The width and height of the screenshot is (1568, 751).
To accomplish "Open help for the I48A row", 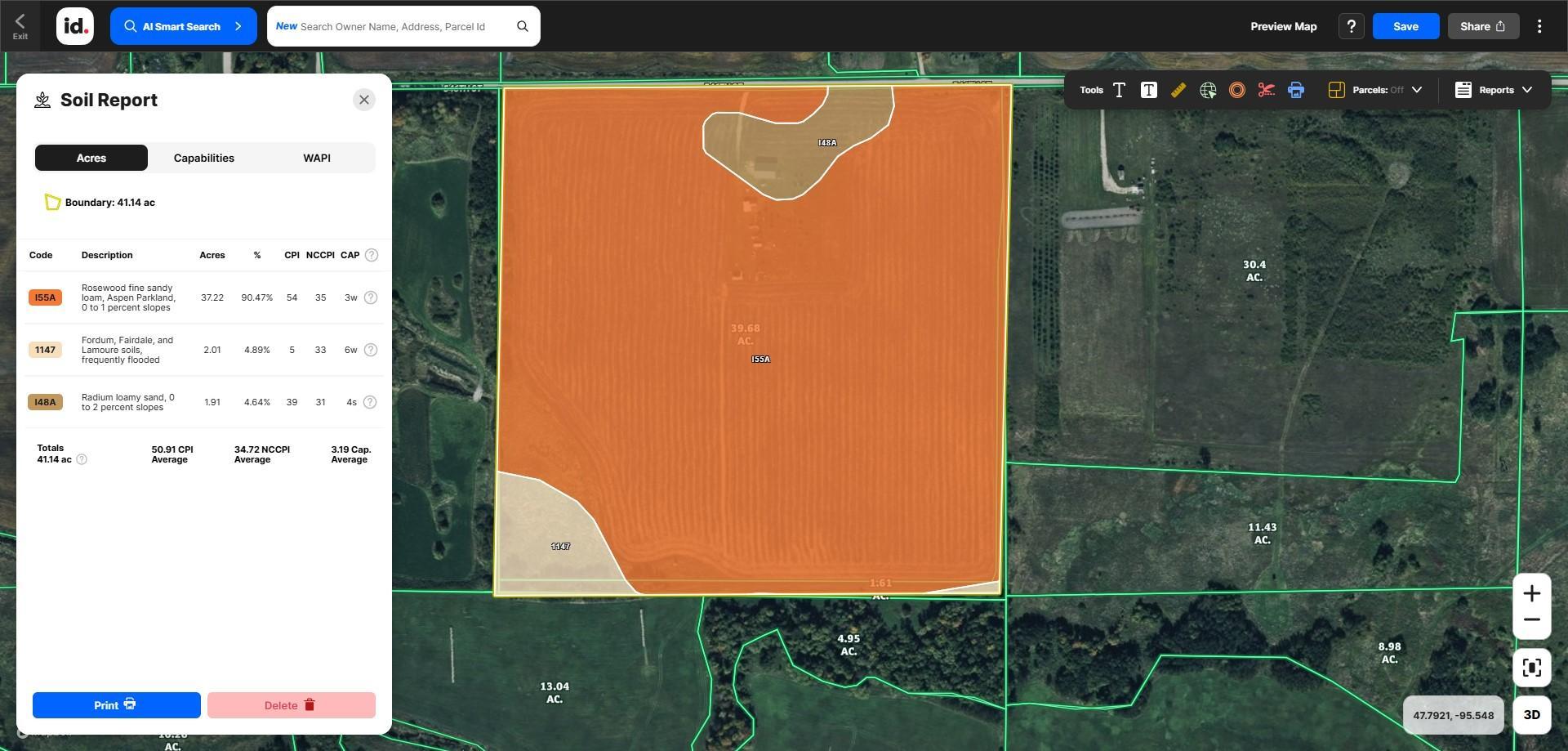I will click(x=370, y=402).
